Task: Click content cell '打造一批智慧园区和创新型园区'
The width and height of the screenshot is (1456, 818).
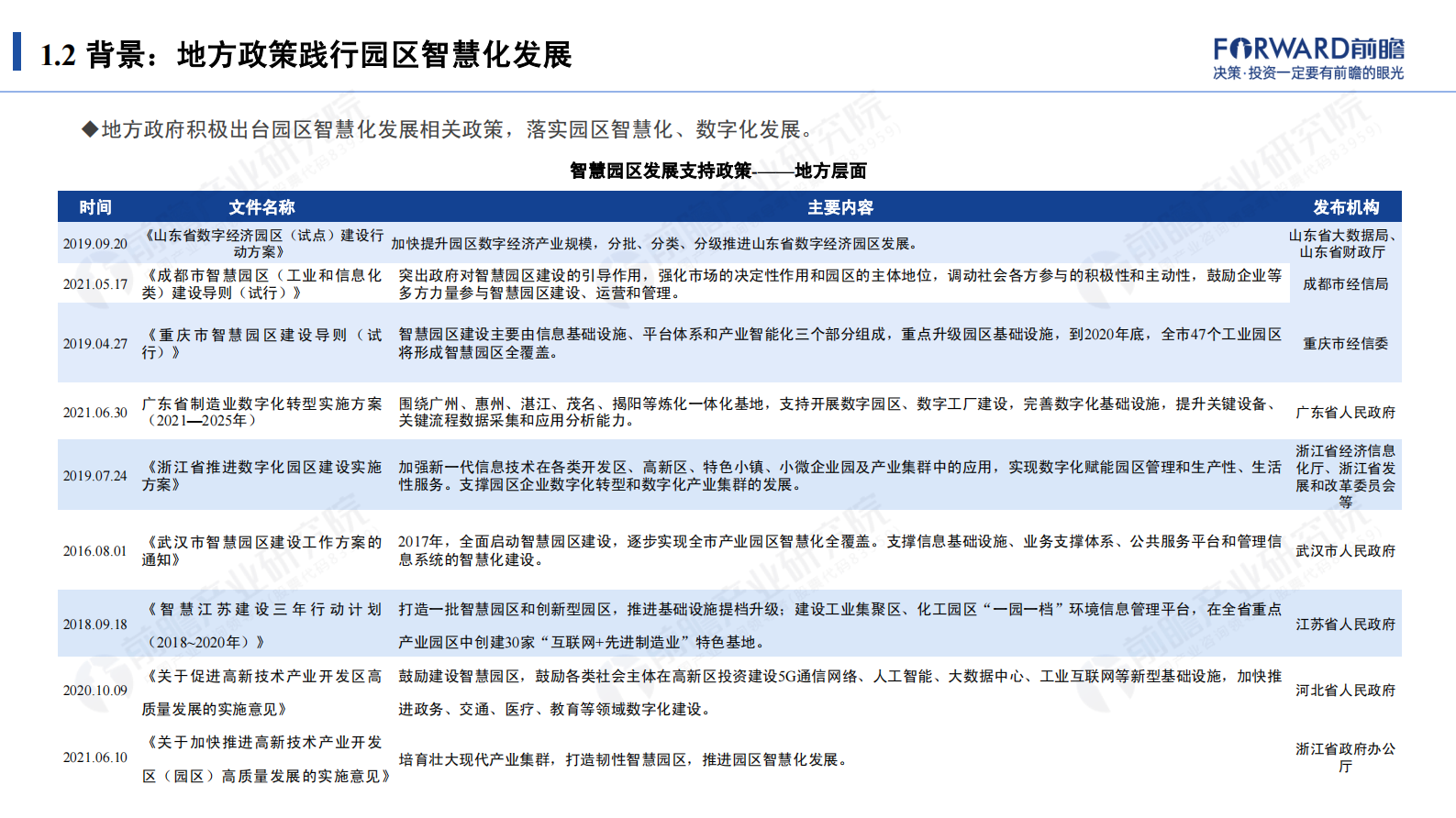Action: 840,625
